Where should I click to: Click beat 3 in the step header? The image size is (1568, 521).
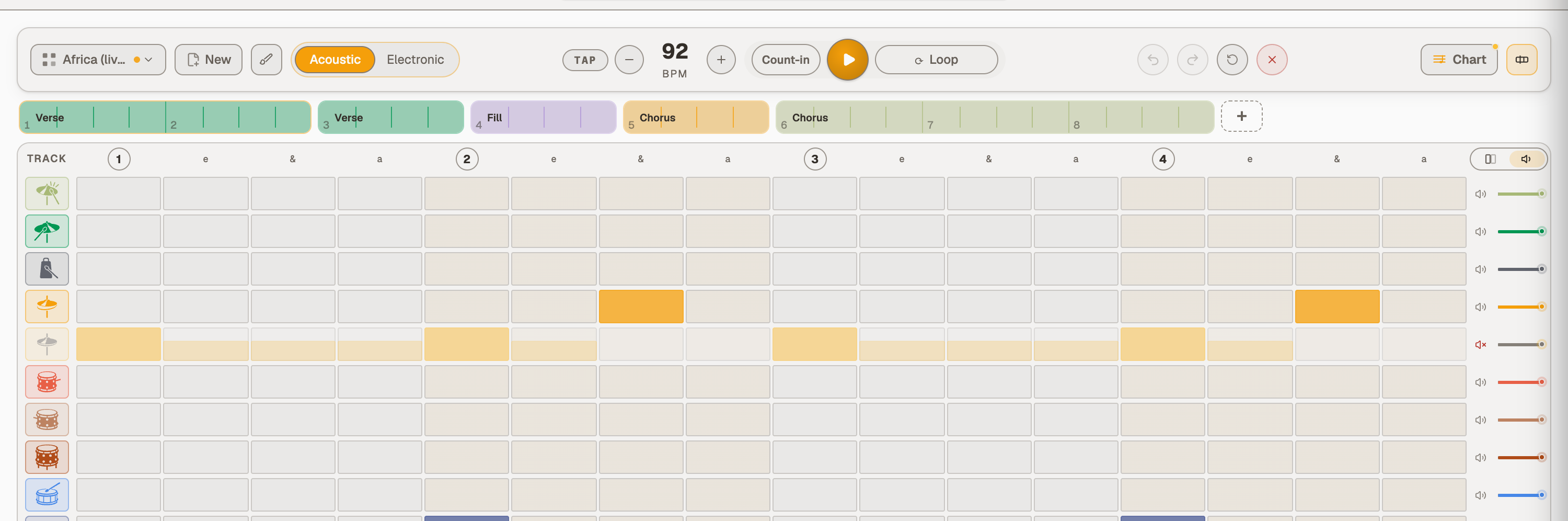pyautogui.click(x=815, y=159)
